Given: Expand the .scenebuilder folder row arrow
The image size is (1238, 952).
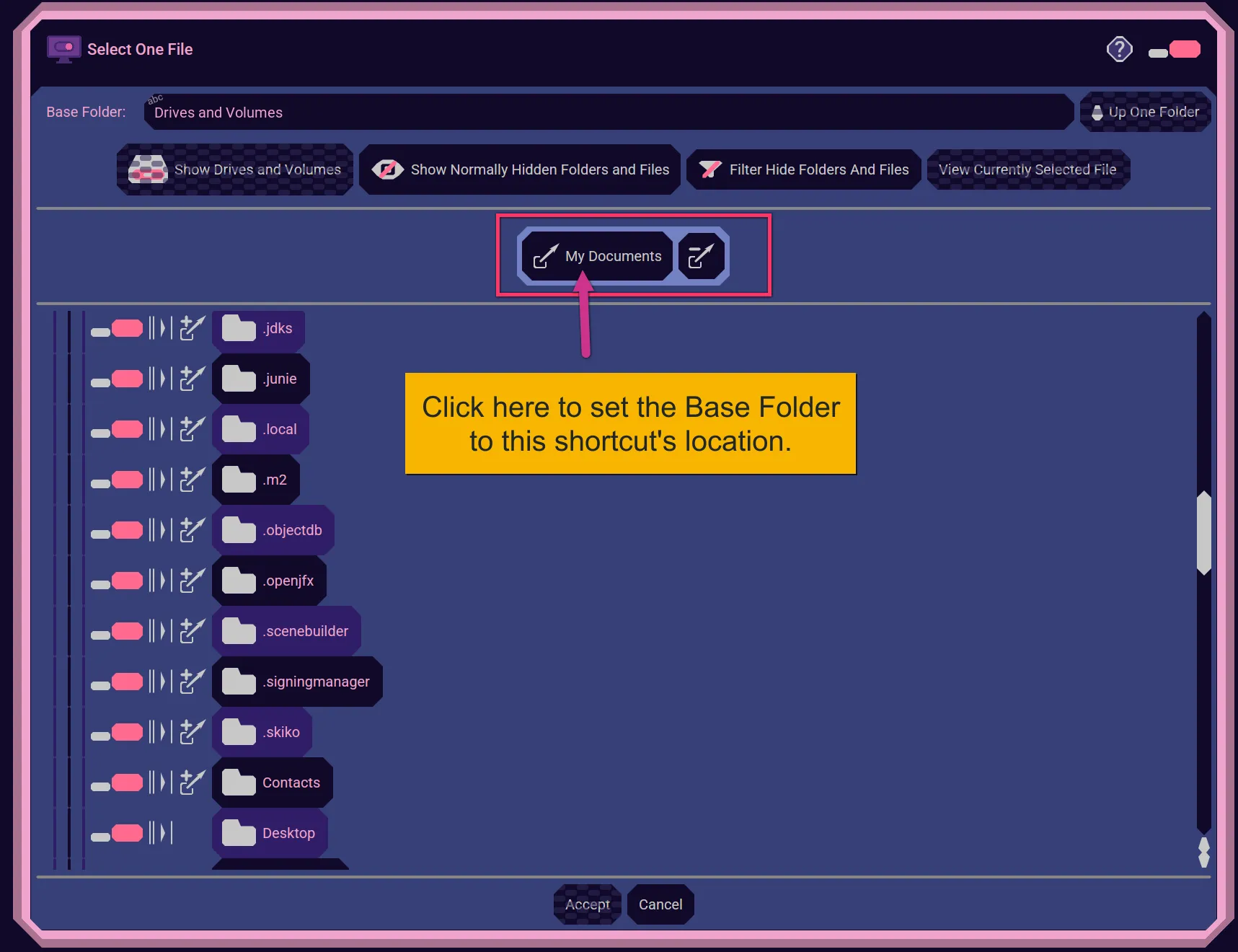Looking at the screenshot, I should click(x=161, y=631).
